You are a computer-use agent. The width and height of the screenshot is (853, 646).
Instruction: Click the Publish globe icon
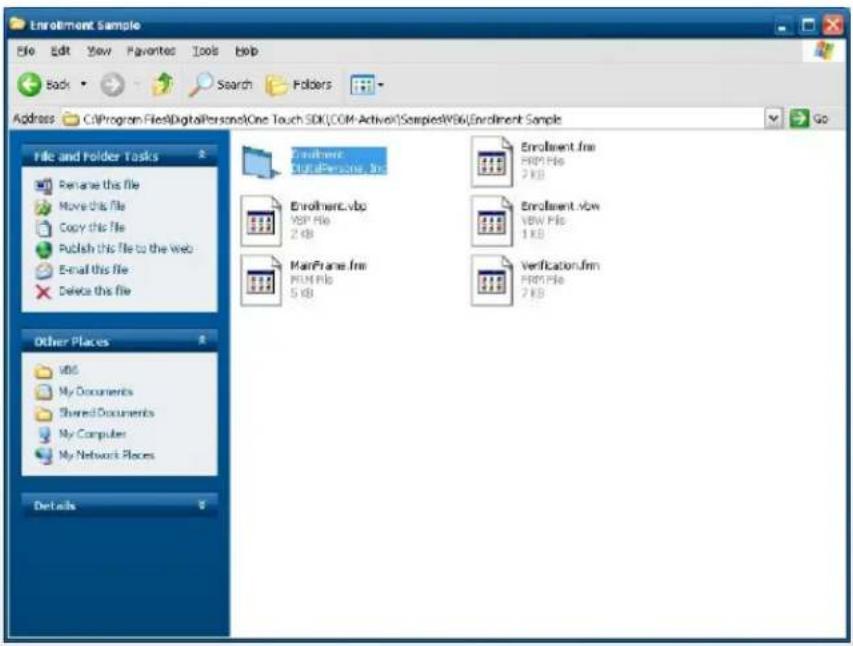pos(44,249)
